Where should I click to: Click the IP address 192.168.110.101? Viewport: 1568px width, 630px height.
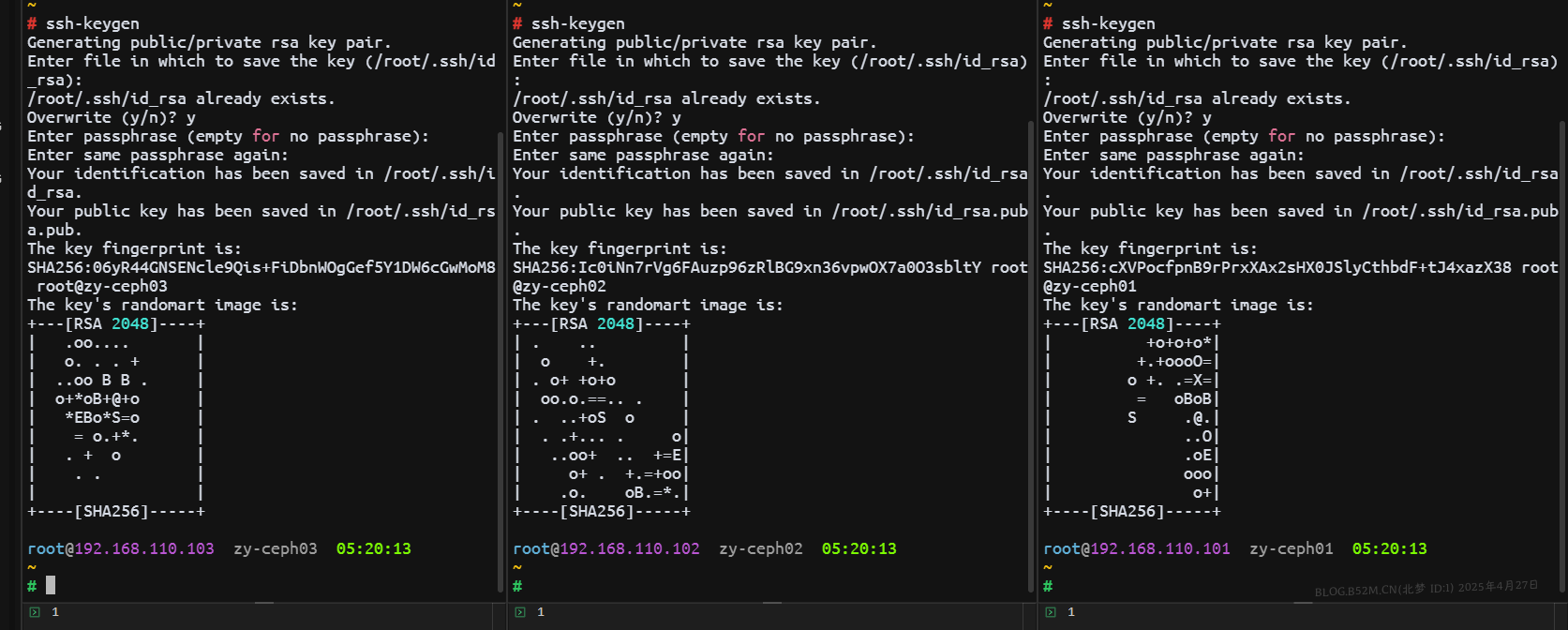click(1160, 548)
